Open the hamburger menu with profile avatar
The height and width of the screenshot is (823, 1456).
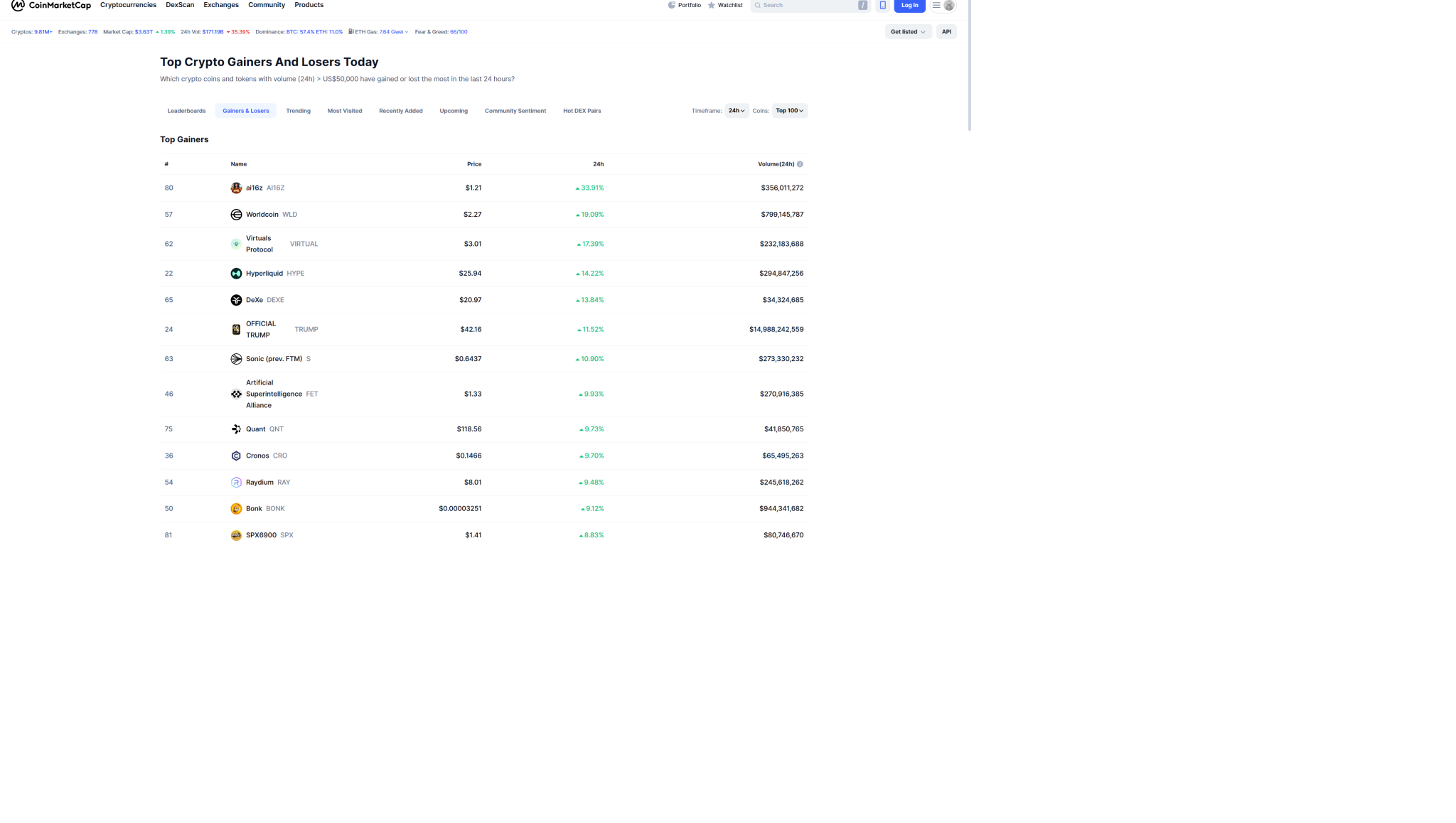(x=943, y=6)
